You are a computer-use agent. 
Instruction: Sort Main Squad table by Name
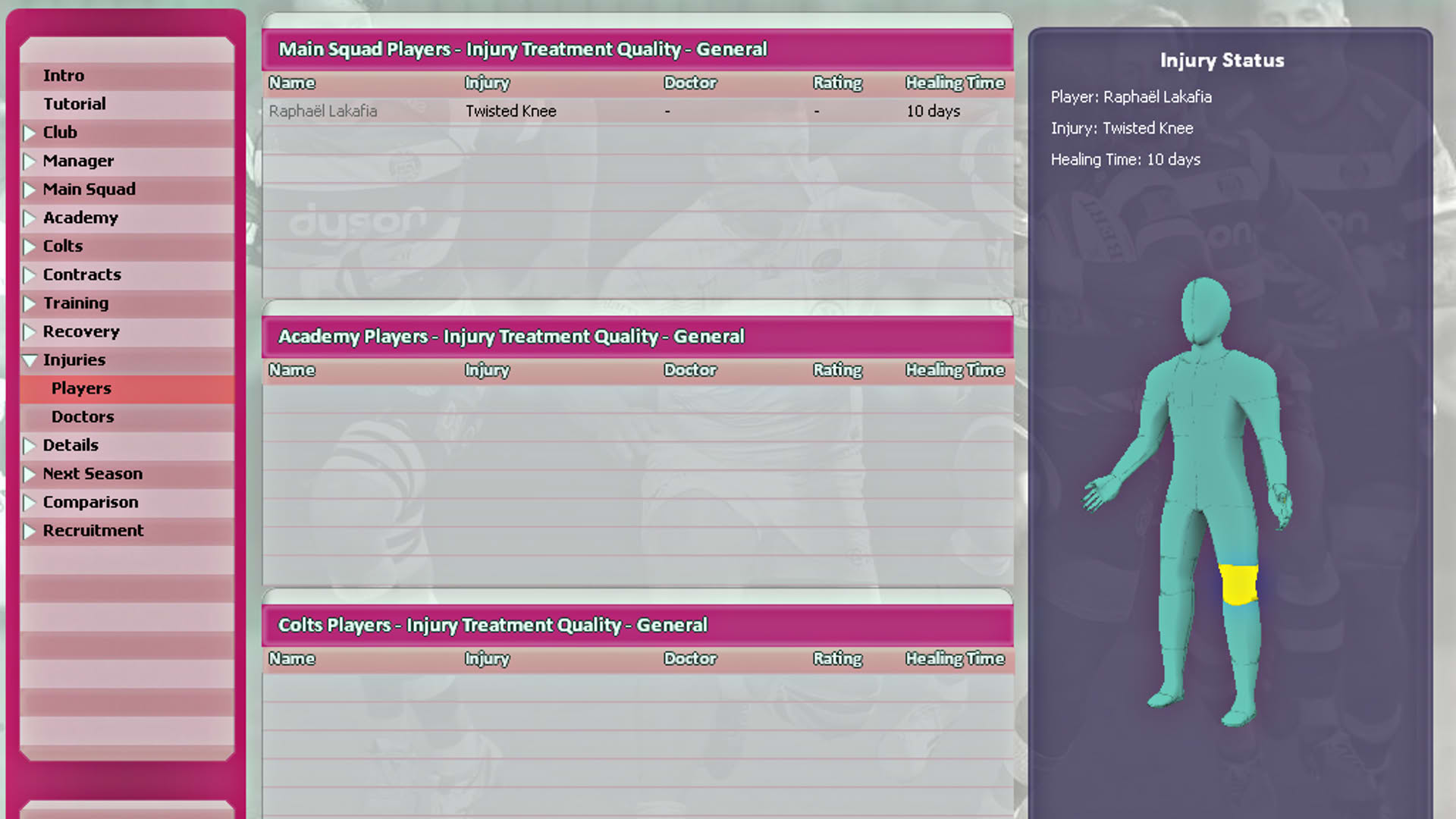pyautogui.click(x=292, y=83)
